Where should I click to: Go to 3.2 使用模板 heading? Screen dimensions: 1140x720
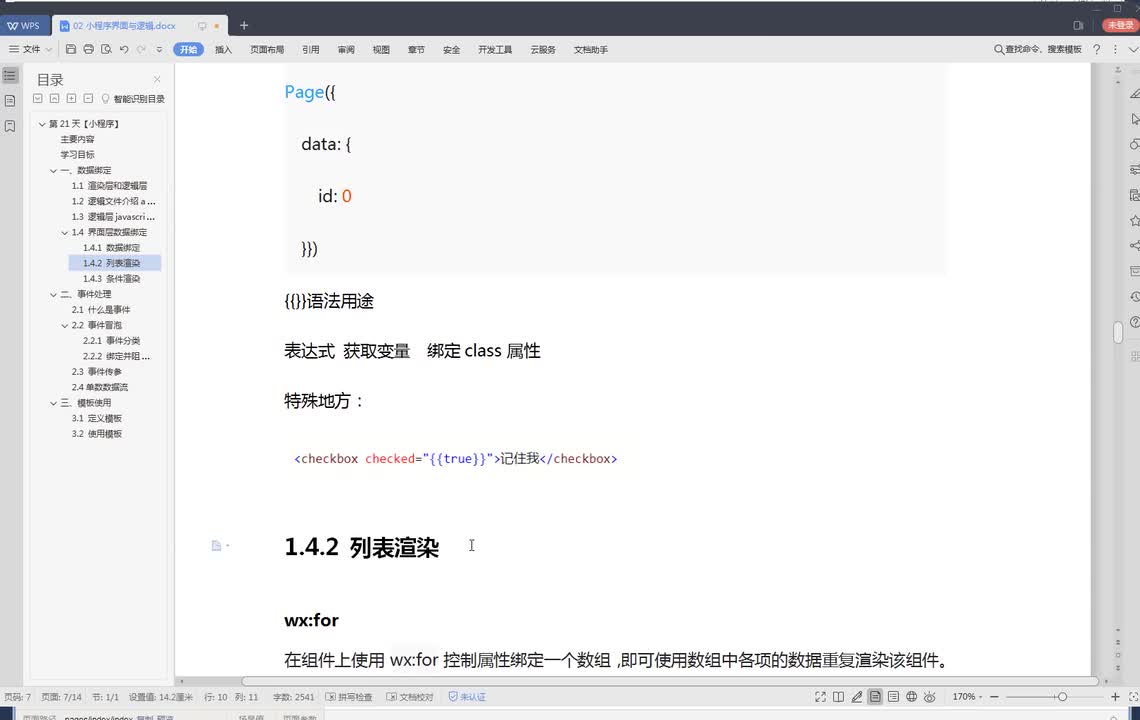point(96,433)
